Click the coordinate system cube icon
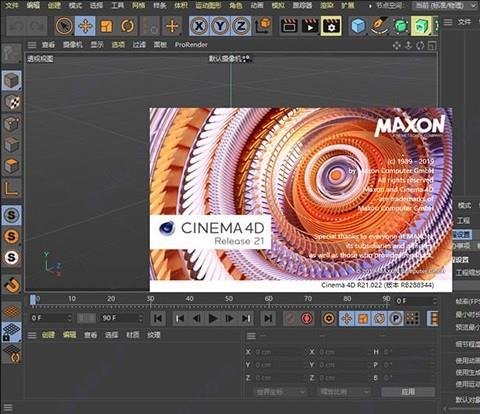The width and height of the screenshot is (480, 414). click(x=263, y=26)
